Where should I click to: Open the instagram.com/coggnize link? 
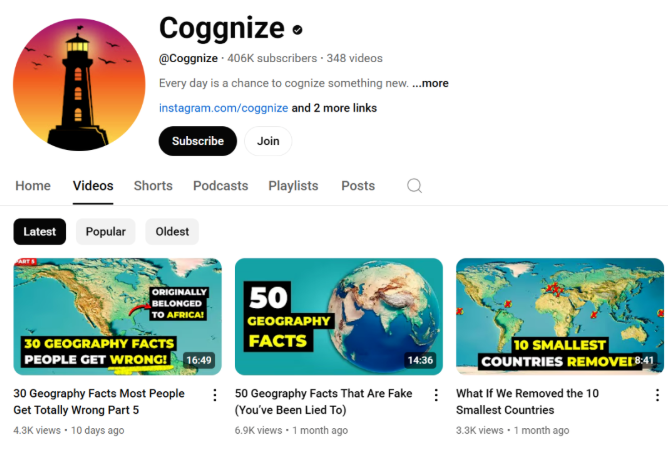coord(224,108)
